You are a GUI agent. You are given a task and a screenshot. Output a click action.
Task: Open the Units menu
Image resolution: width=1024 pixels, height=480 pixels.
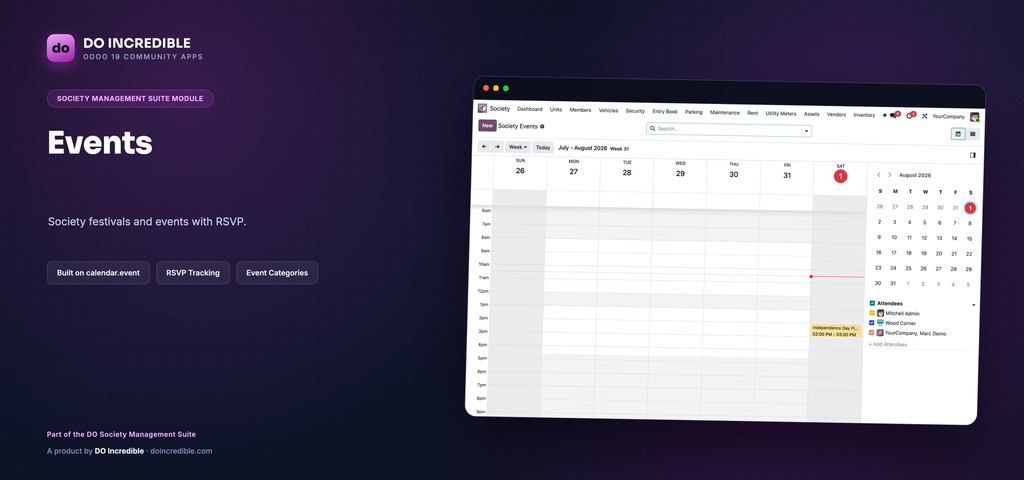tap(556, 110)
